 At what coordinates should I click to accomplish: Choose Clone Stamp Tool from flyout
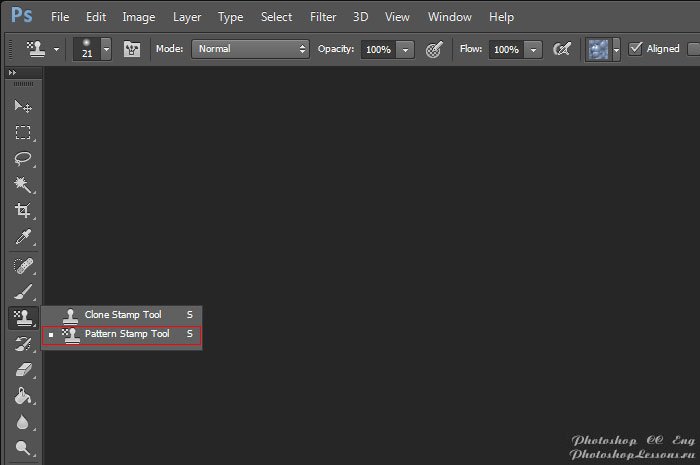(x=123, y=314)
